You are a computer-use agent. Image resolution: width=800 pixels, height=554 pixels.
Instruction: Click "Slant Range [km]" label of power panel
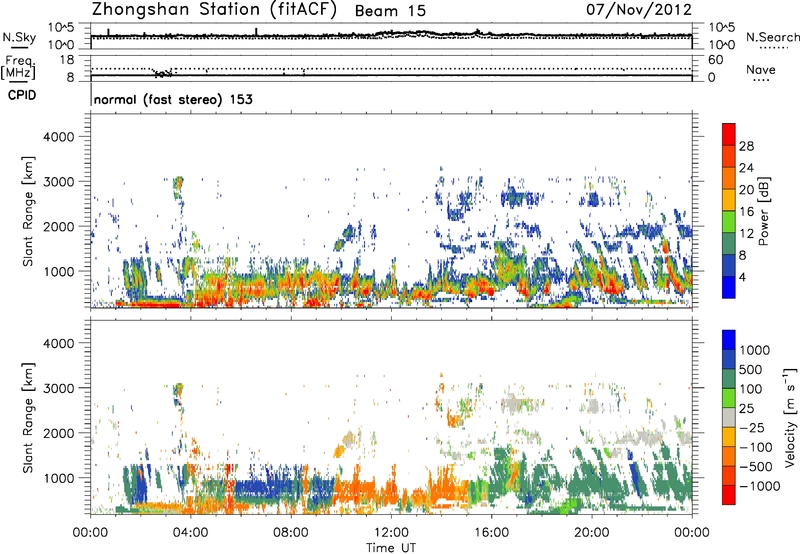[x=28, y=211]
